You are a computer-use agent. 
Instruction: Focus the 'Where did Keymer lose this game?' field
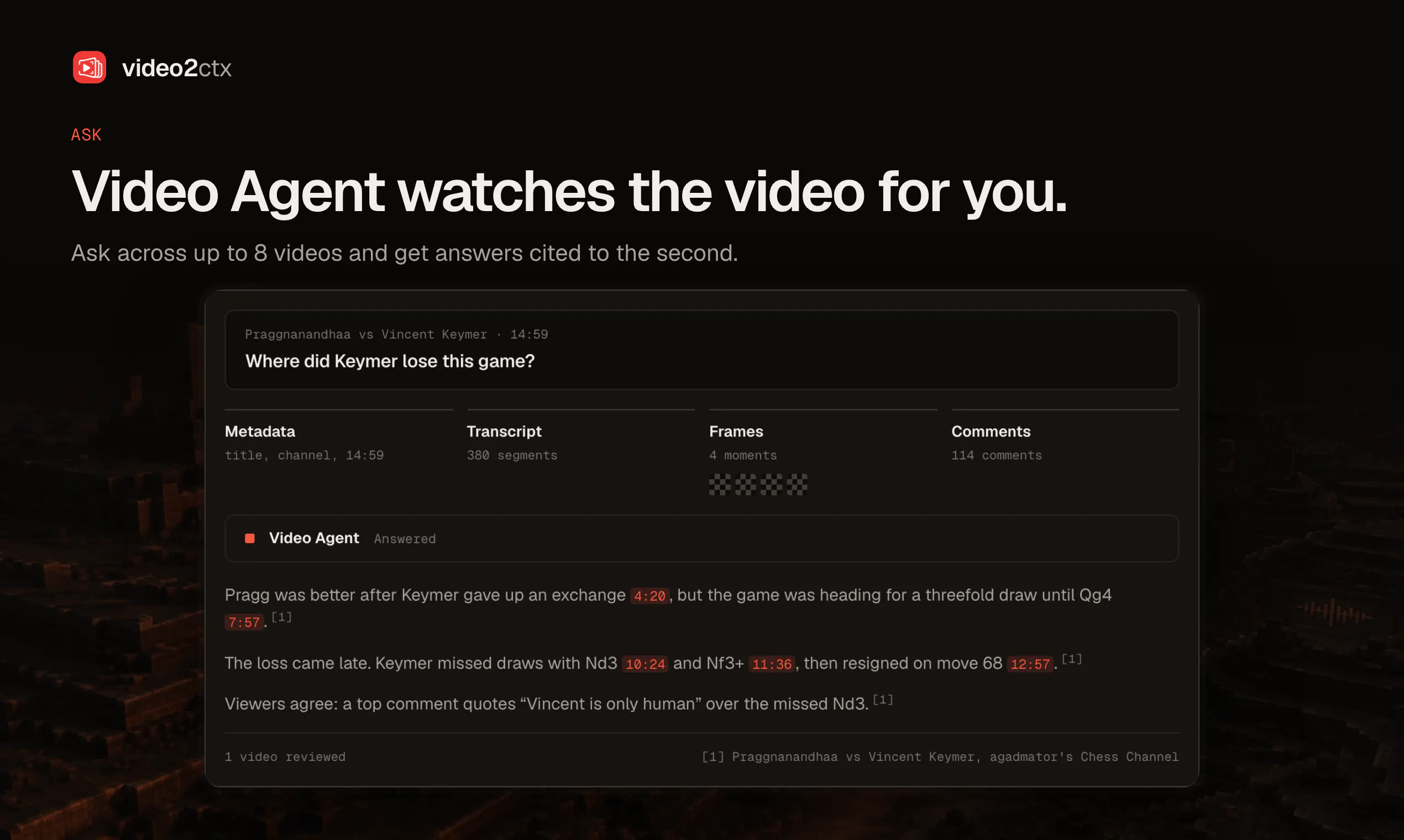(x=701, y=350)
